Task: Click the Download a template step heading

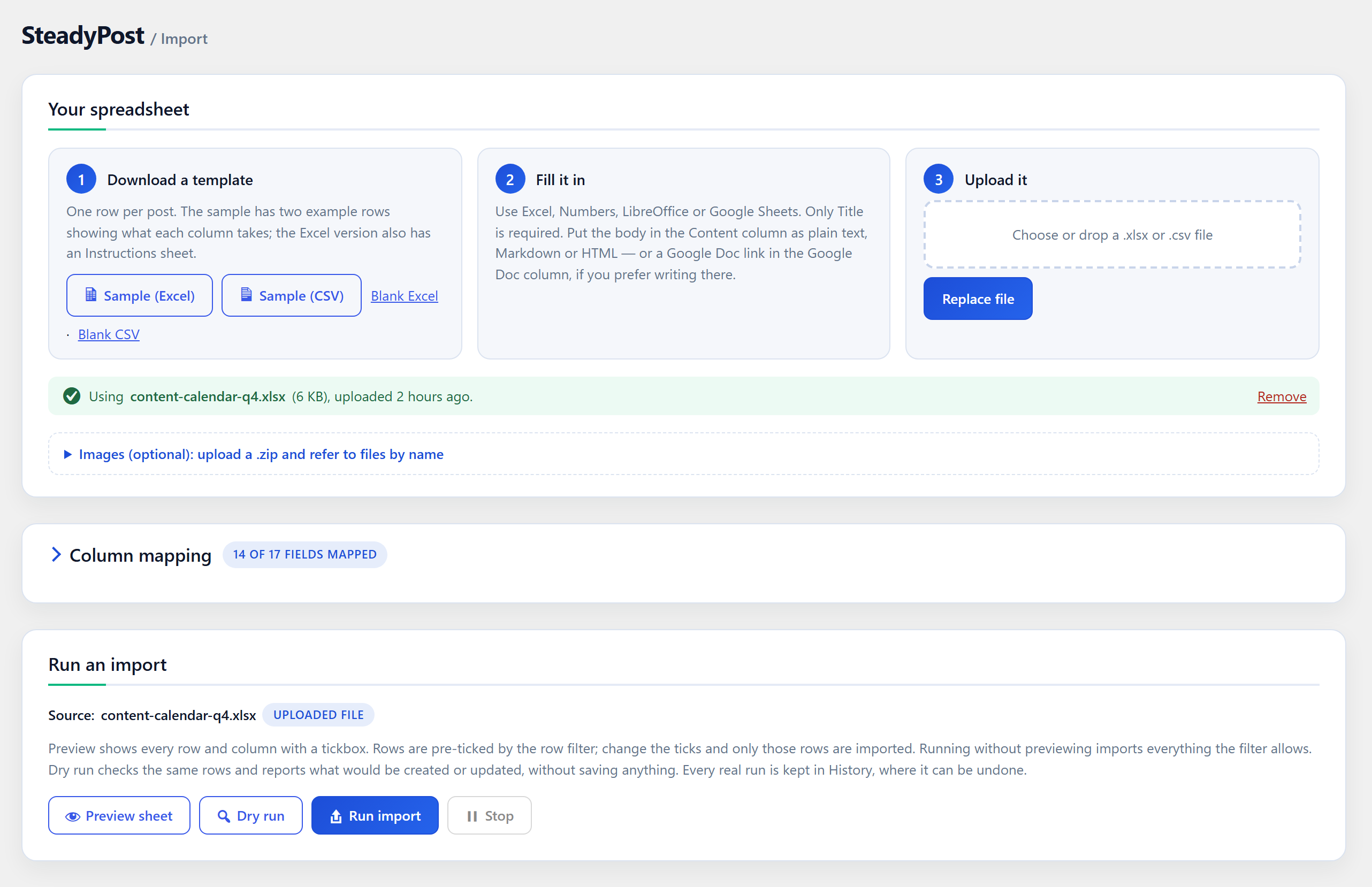Action: pos(180,180)
